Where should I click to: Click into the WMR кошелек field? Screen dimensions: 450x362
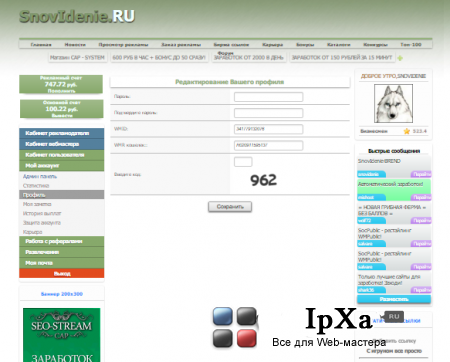(x=268, y=145)
